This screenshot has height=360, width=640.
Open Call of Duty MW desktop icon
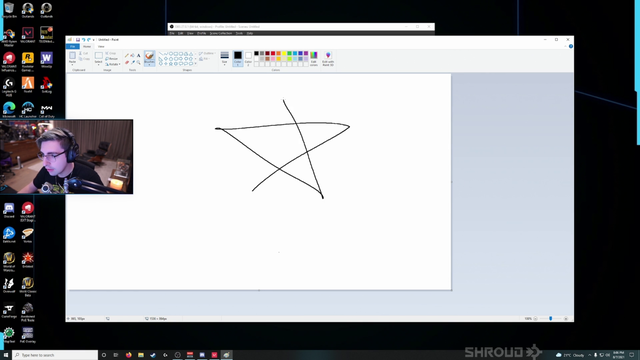point(47,110)
